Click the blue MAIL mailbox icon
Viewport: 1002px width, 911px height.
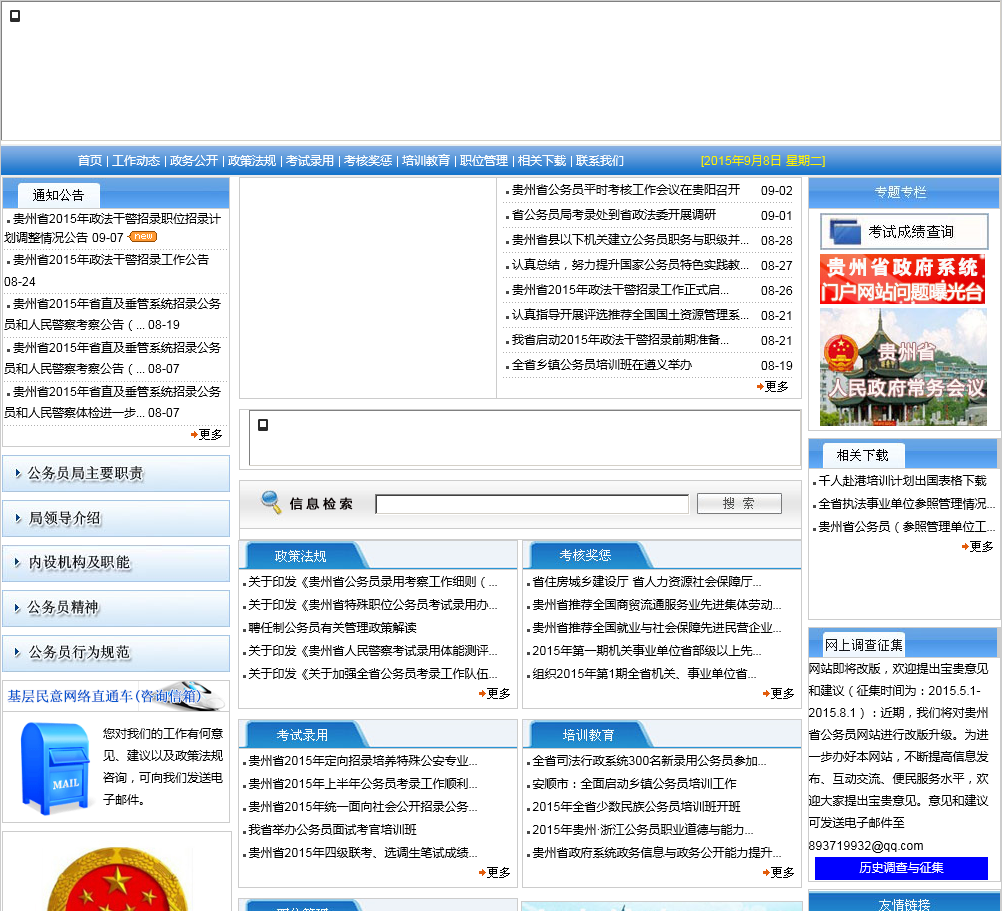pos(55,769)
